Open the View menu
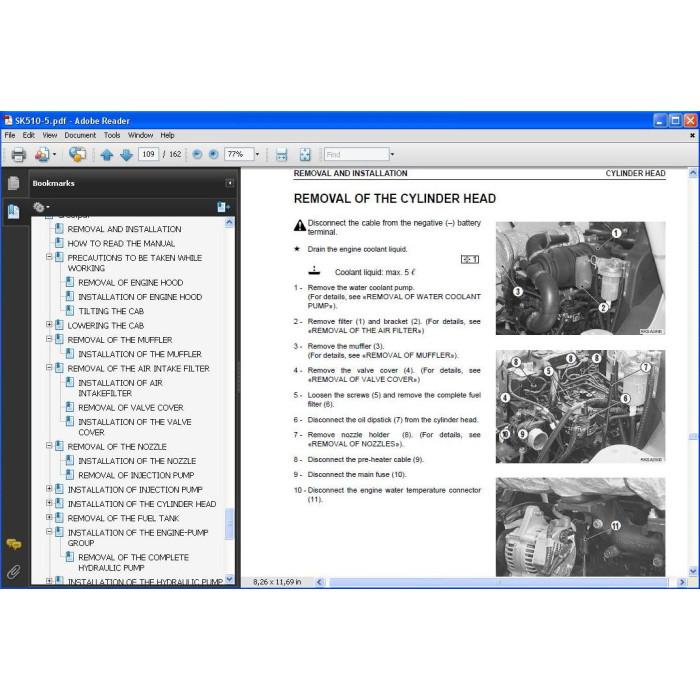The image size is (700, 700). tap(50, 135)
